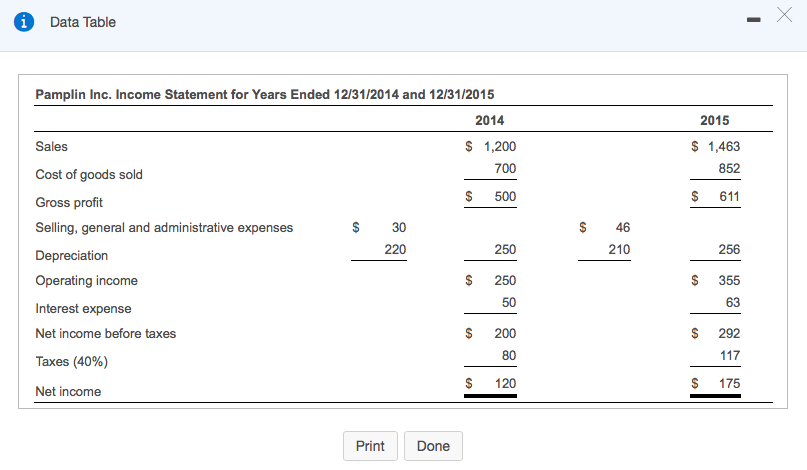
Task: Click the 2015 gross profit value 611
Action: click(729, 197)
